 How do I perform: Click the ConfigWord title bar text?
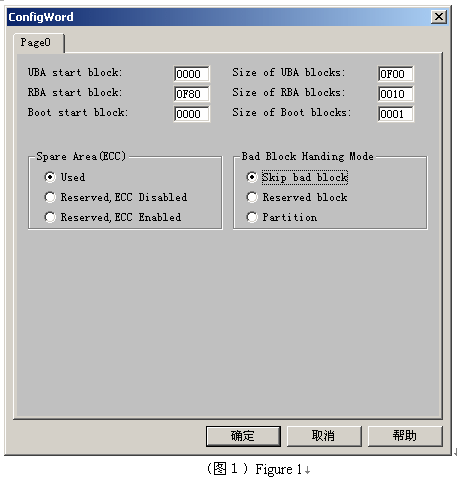[41, 17]
